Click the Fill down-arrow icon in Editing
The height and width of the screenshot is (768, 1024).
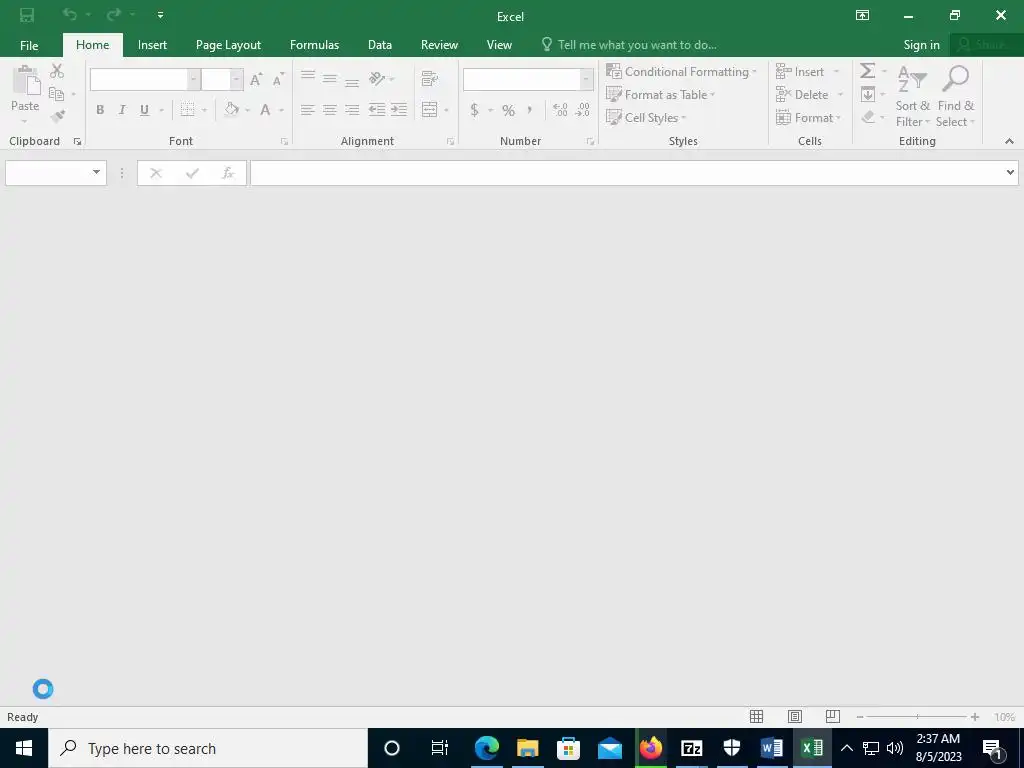tap(868, 94)
